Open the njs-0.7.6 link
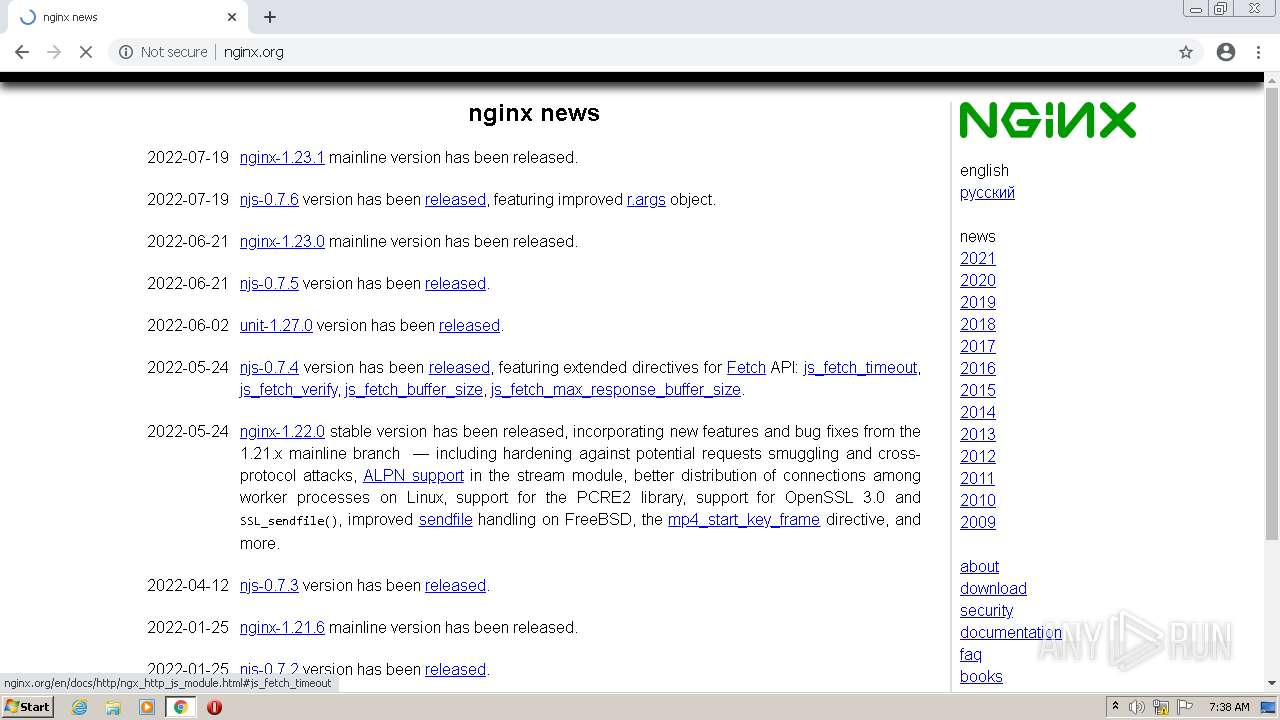Image resolution: width=1280 pixels, height=720 pixels. pos(269,199)
